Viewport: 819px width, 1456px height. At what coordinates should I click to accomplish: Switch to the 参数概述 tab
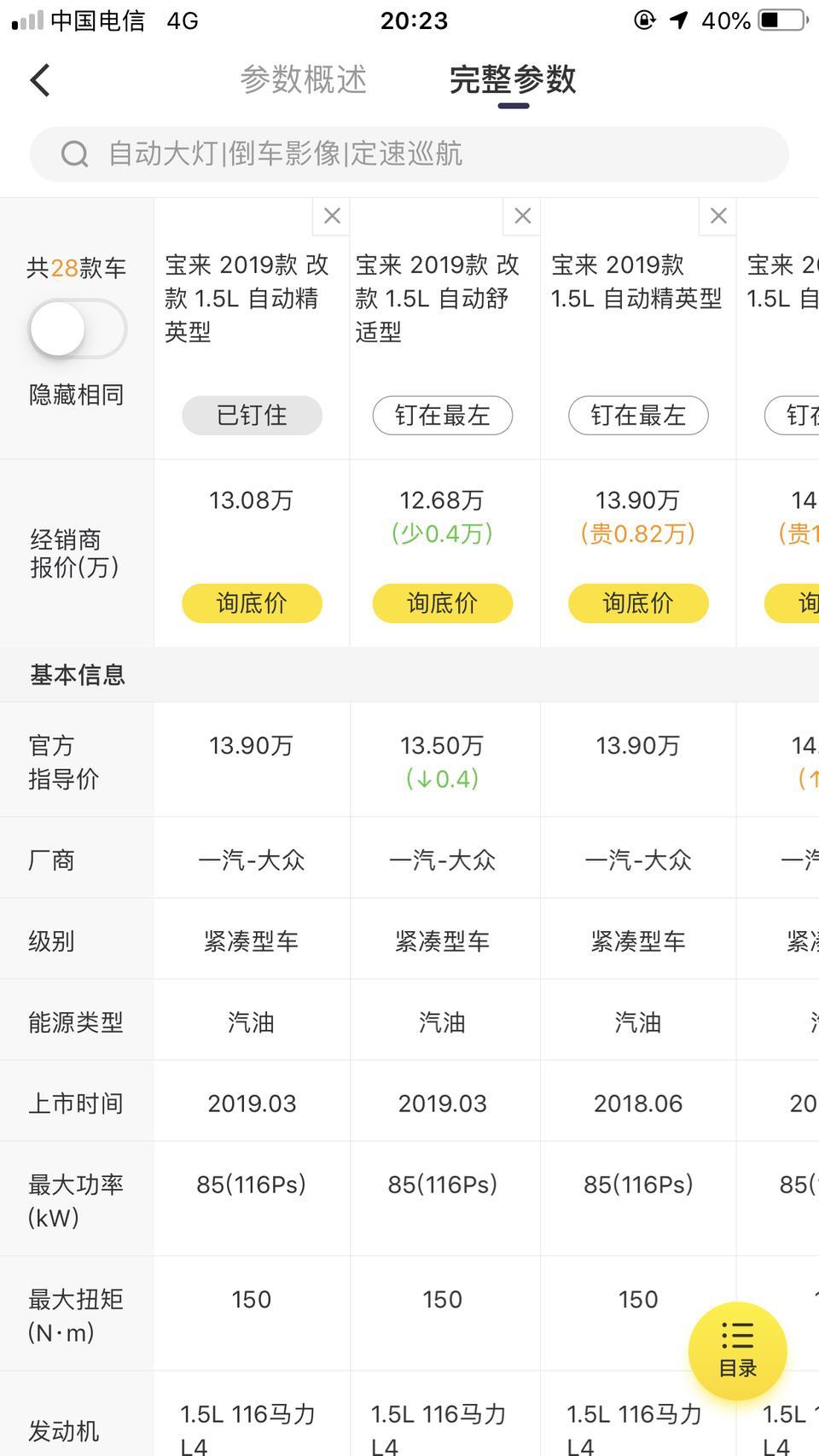coord(303,79)
